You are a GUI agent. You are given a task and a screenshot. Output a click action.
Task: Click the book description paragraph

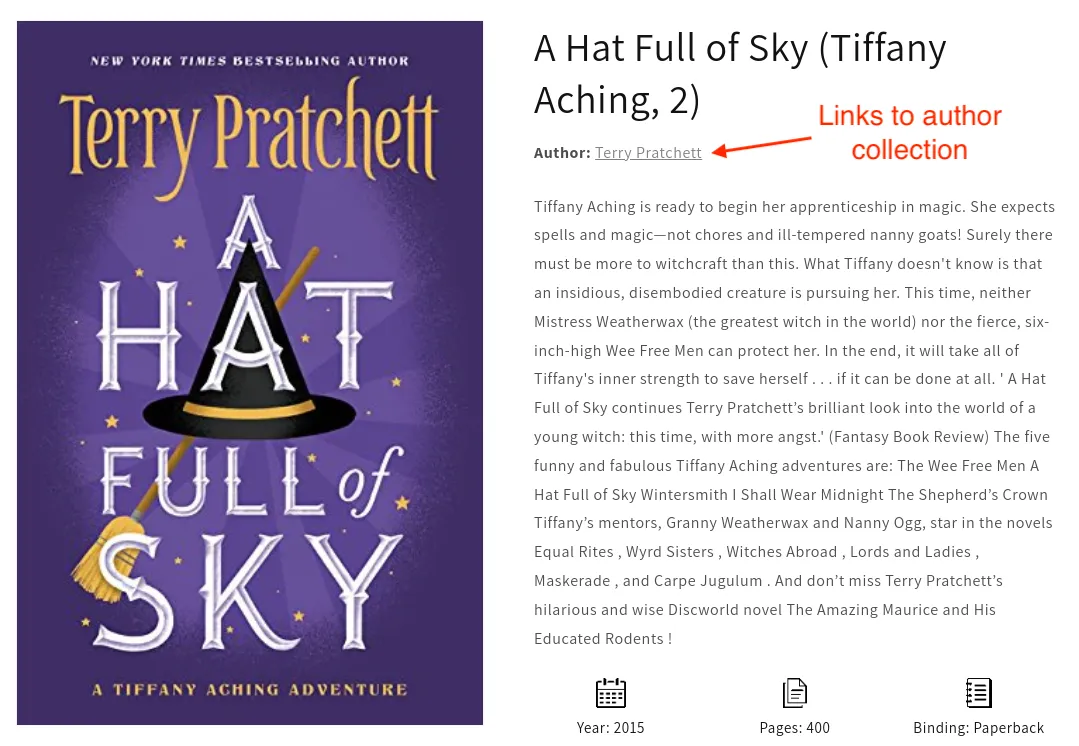[794, 422]
